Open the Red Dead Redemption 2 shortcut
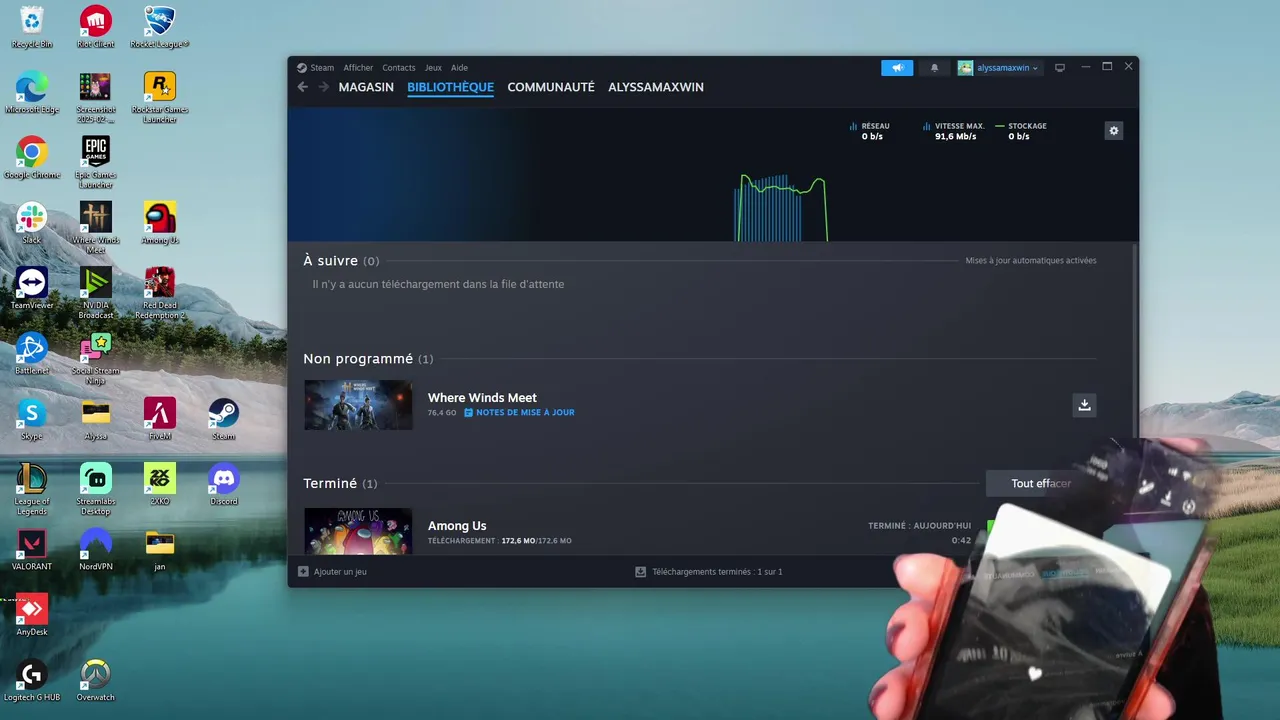 (x=160, y=292)
